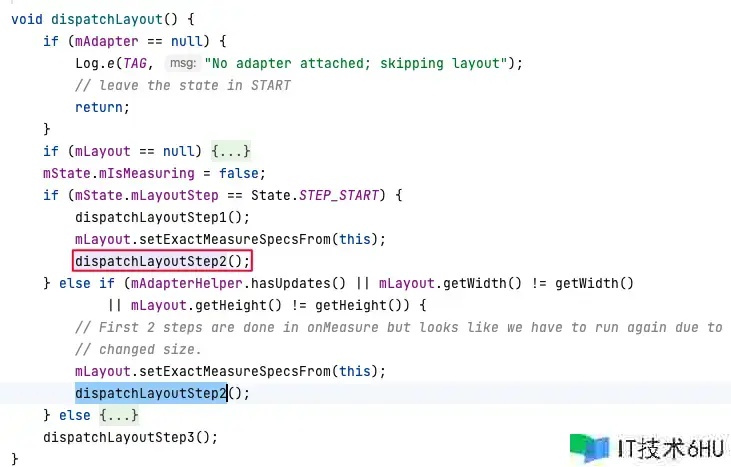Click the return; statement

click(x=103, y=107)
